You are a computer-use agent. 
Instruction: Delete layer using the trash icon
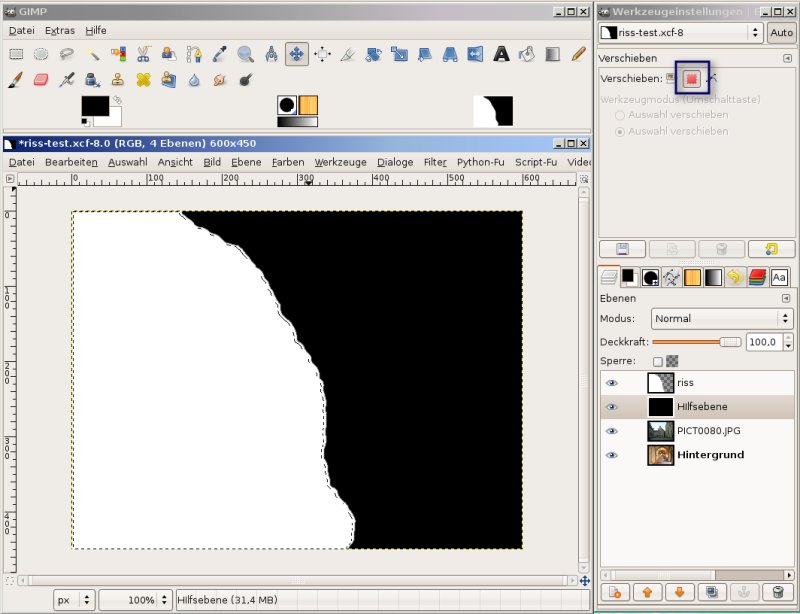777,592
